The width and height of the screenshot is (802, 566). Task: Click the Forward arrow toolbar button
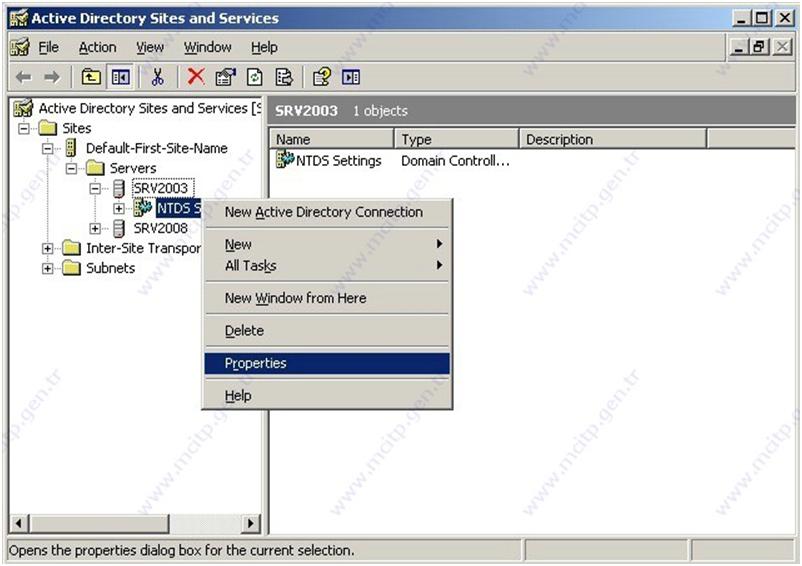click(52, 78)
